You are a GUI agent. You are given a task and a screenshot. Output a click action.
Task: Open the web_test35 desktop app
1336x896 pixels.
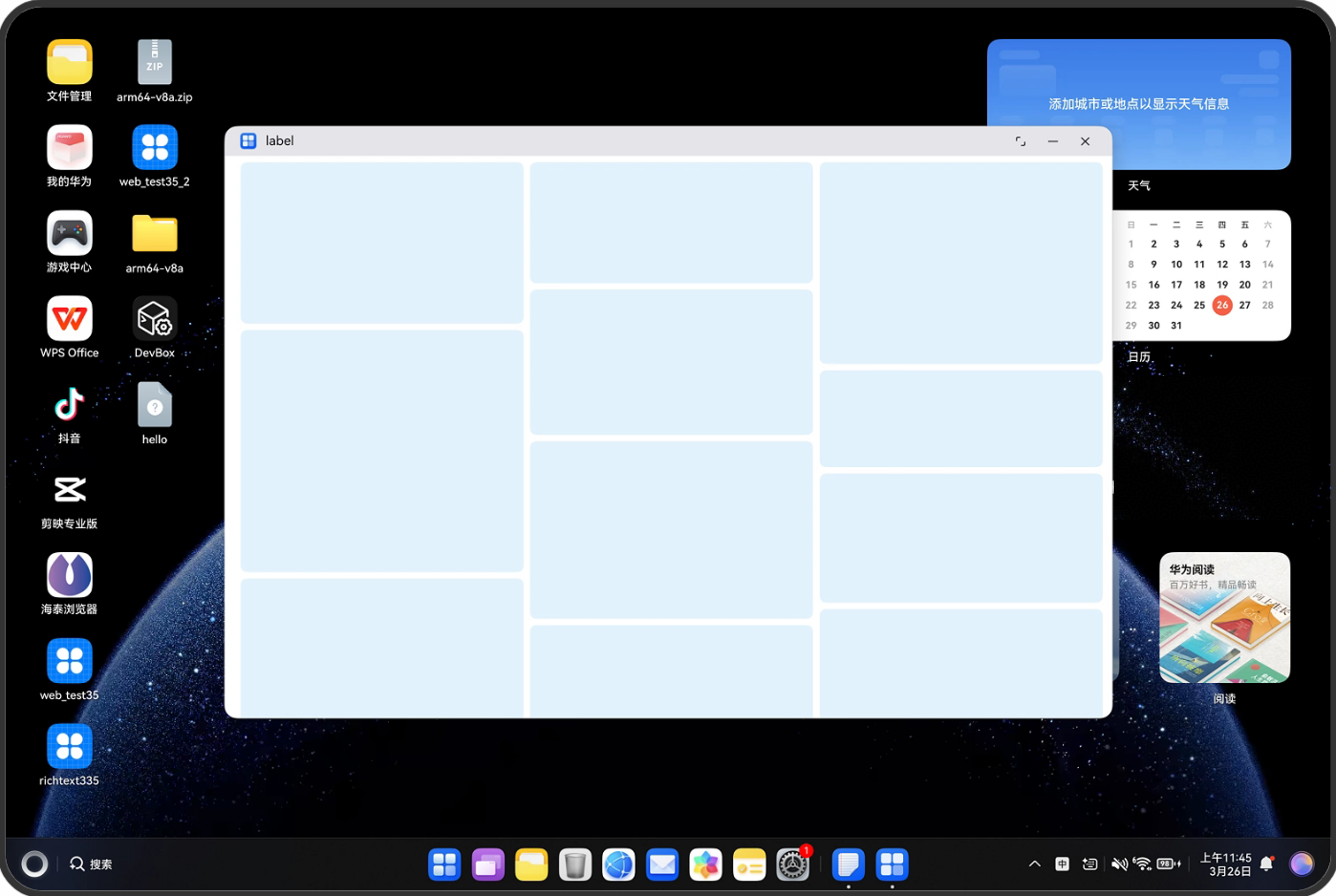pyautogui.click(x=69, y=661)
